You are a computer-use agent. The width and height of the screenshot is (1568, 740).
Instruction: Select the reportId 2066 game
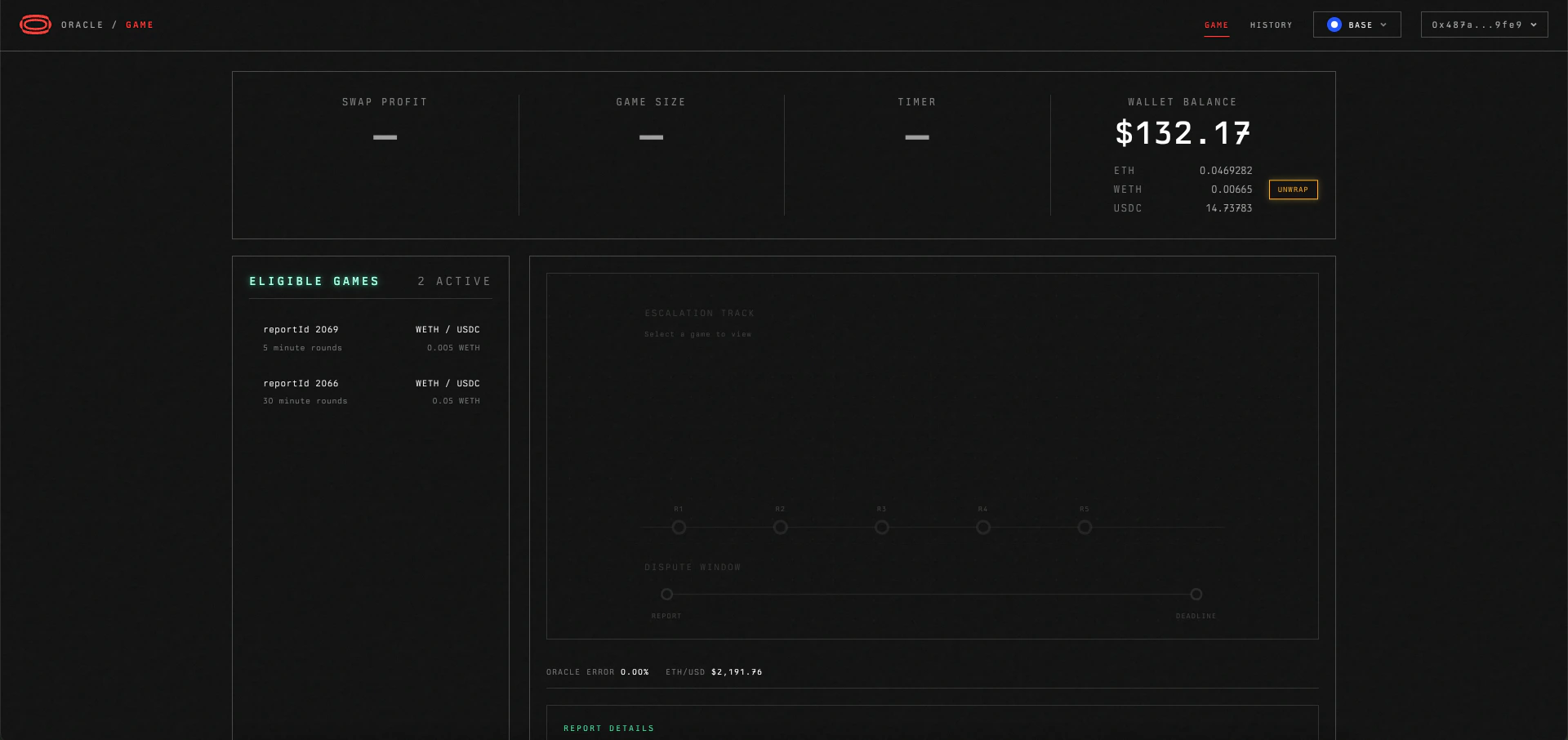pos(371,391)
